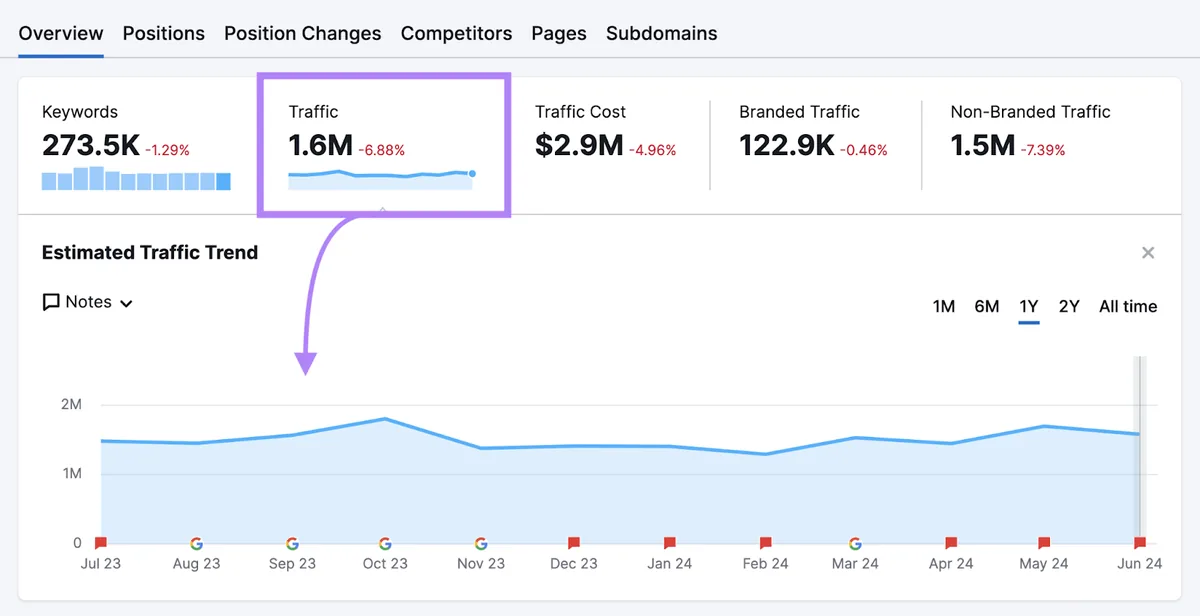Click the Estimated Traffic Trend heading
This screenshot has height=616, width=1200.
tap(150, 253)
